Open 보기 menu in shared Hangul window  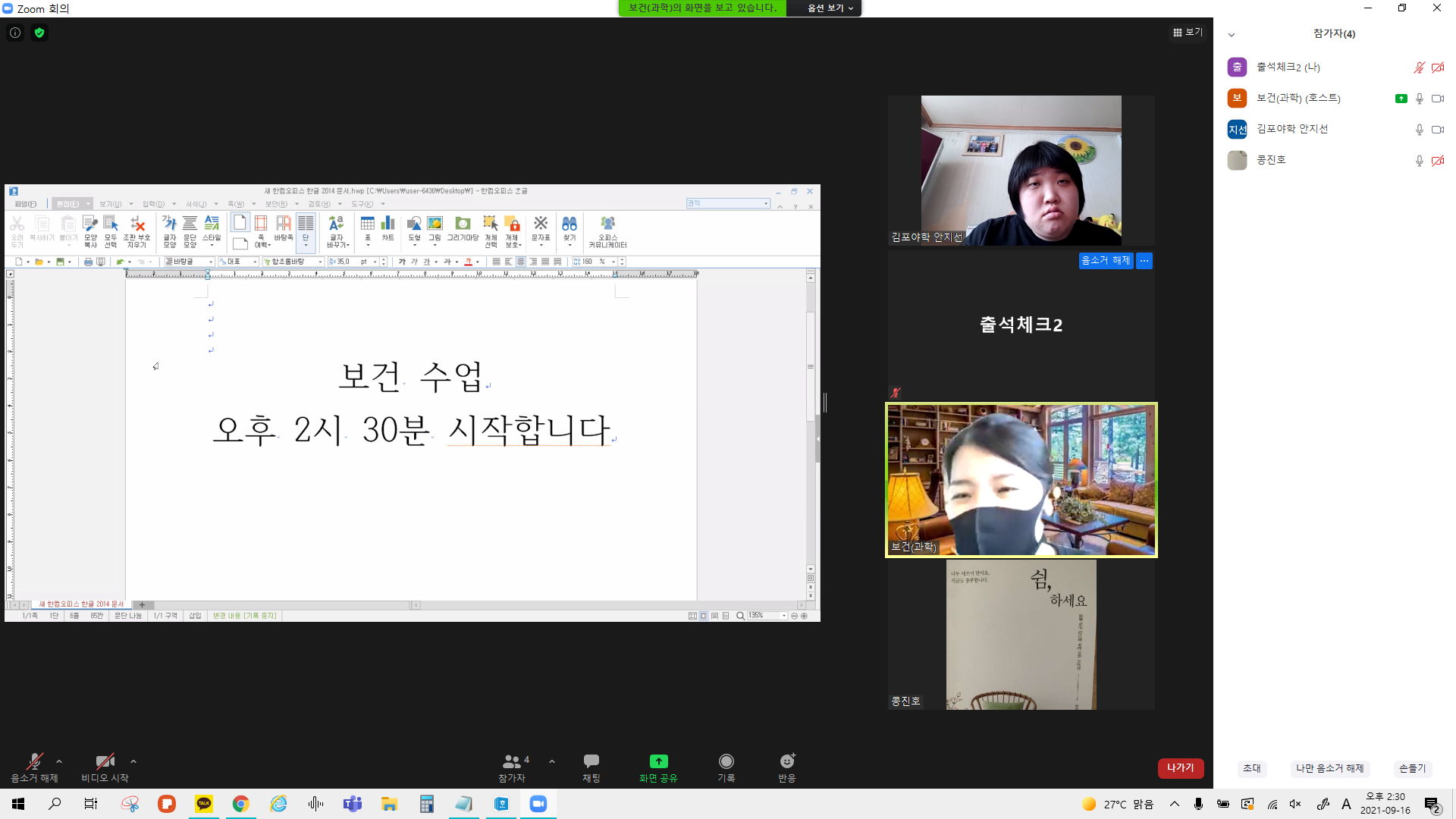coord(111,204)
